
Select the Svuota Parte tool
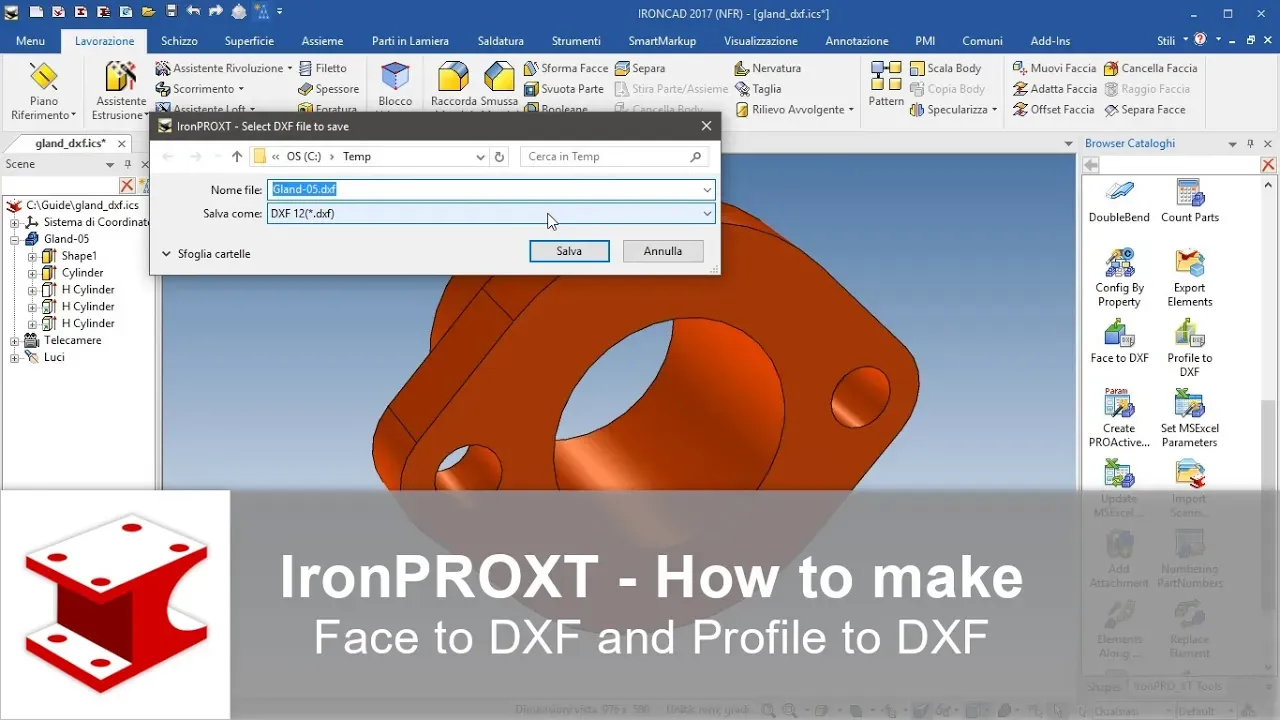click(564, 89)
